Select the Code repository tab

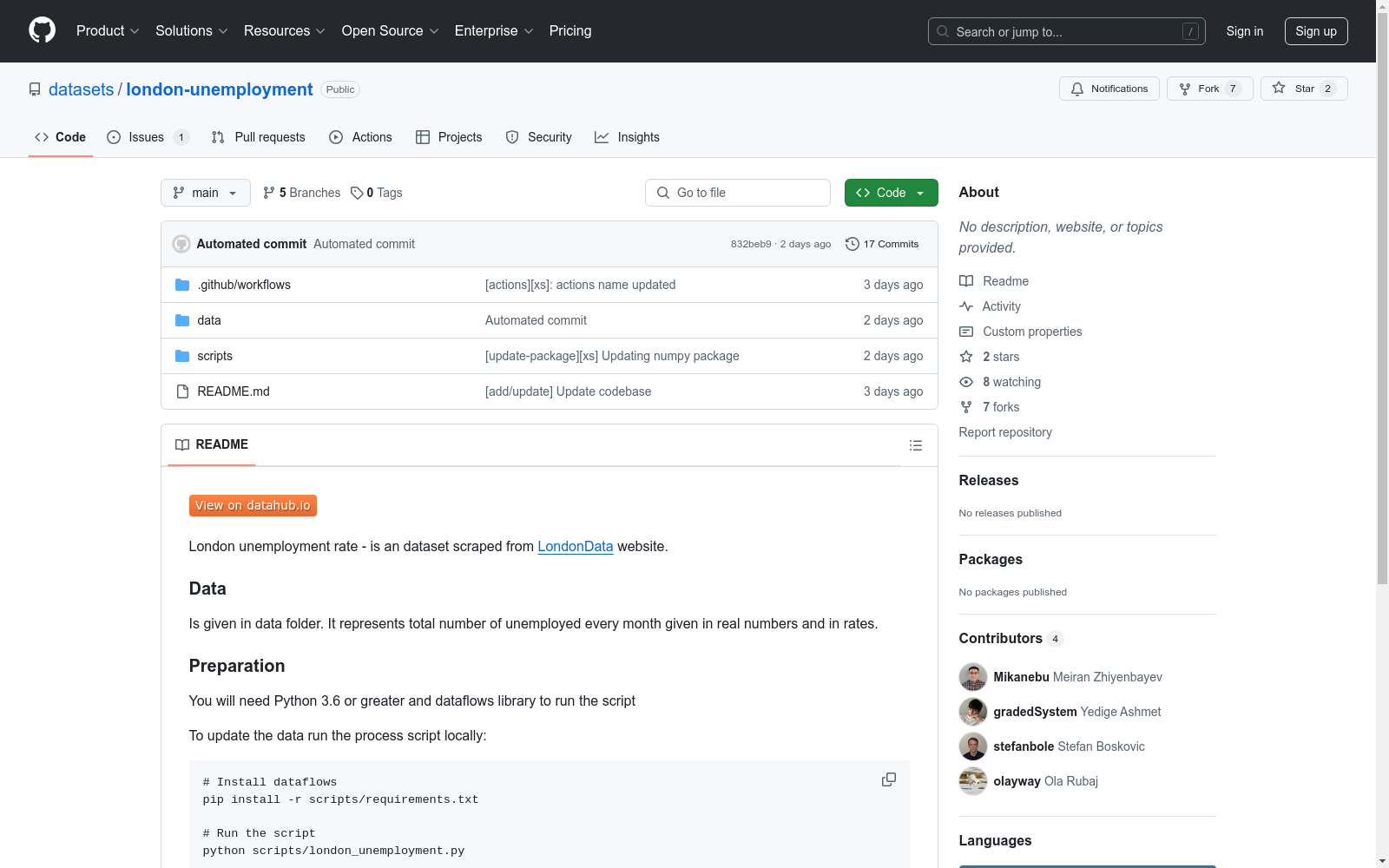coord(61,137)
